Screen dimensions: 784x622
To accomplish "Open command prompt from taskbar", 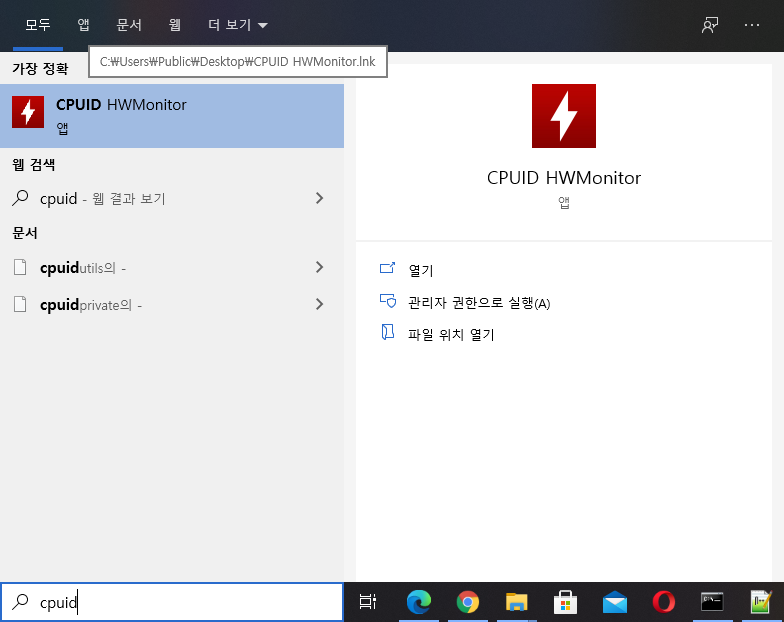I will (712, 602).
